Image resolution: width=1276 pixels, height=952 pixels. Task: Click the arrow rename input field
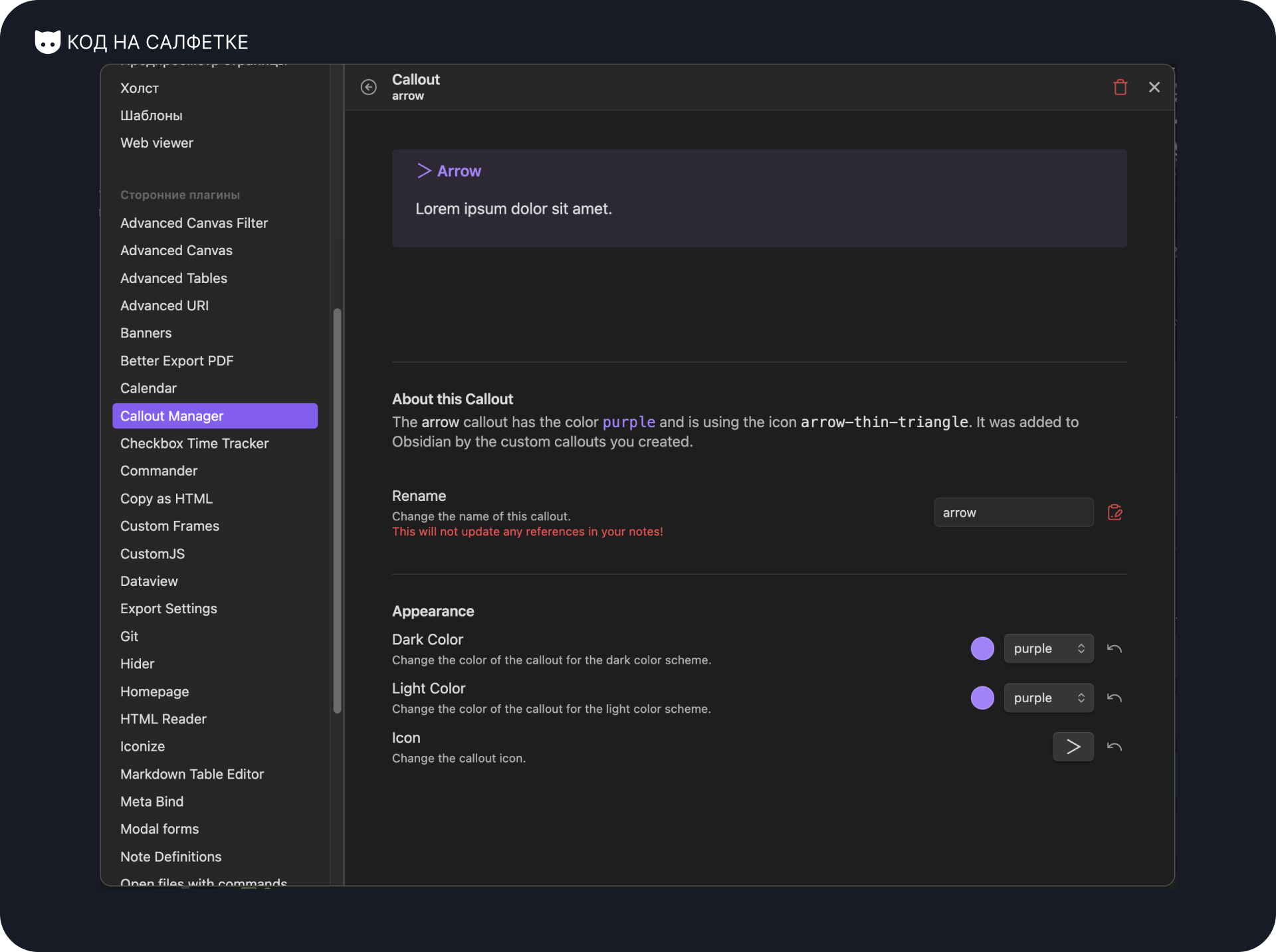point(1013,512)
